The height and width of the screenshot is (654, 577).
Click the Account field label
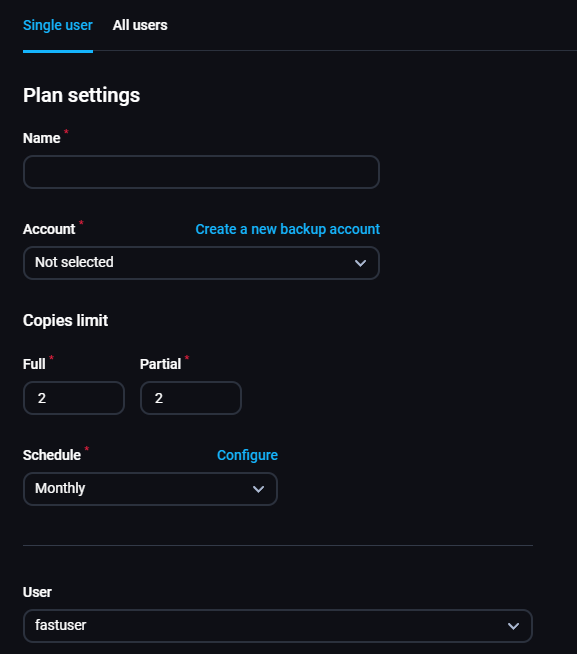tap(49, 229)
